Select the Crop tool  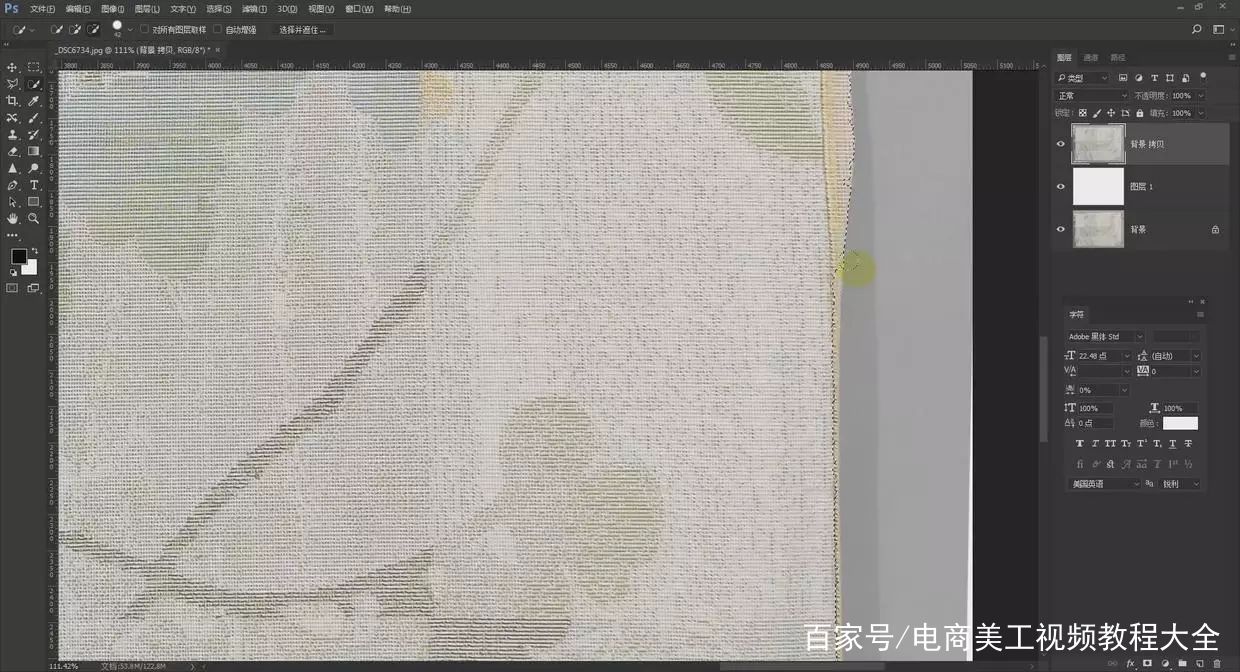12,101
